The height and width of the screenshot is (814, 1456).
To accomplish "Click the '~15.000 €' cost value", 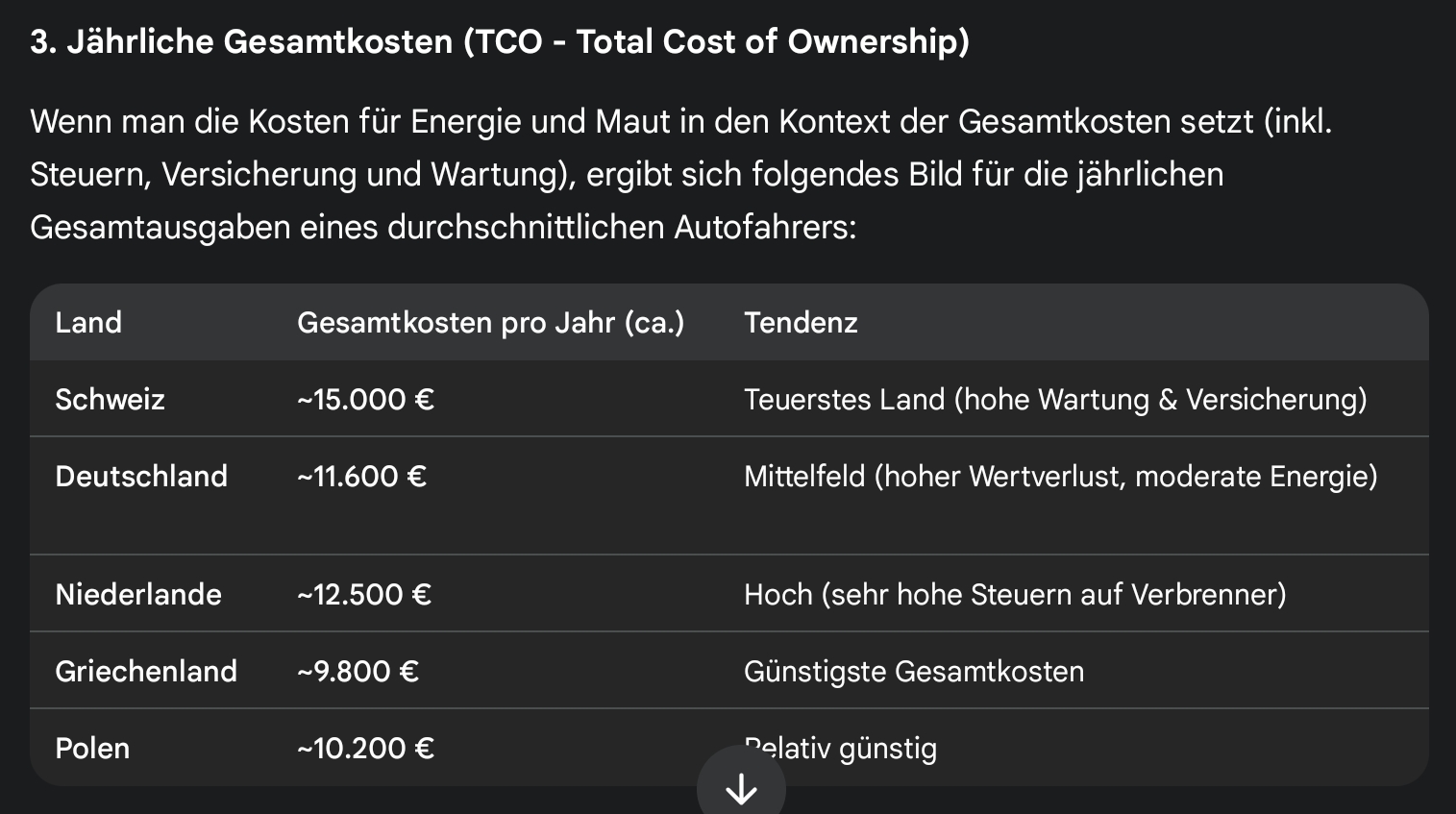I will tap(365, 400).
